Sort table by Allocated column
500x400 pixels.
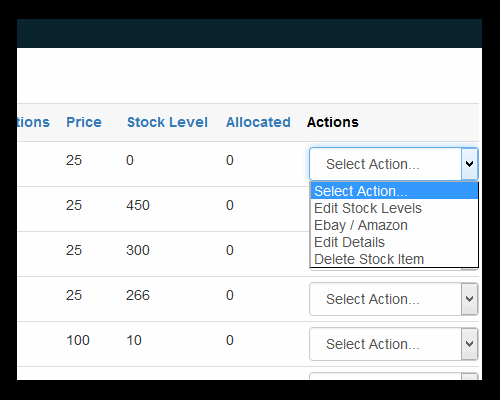coord(258,122)
